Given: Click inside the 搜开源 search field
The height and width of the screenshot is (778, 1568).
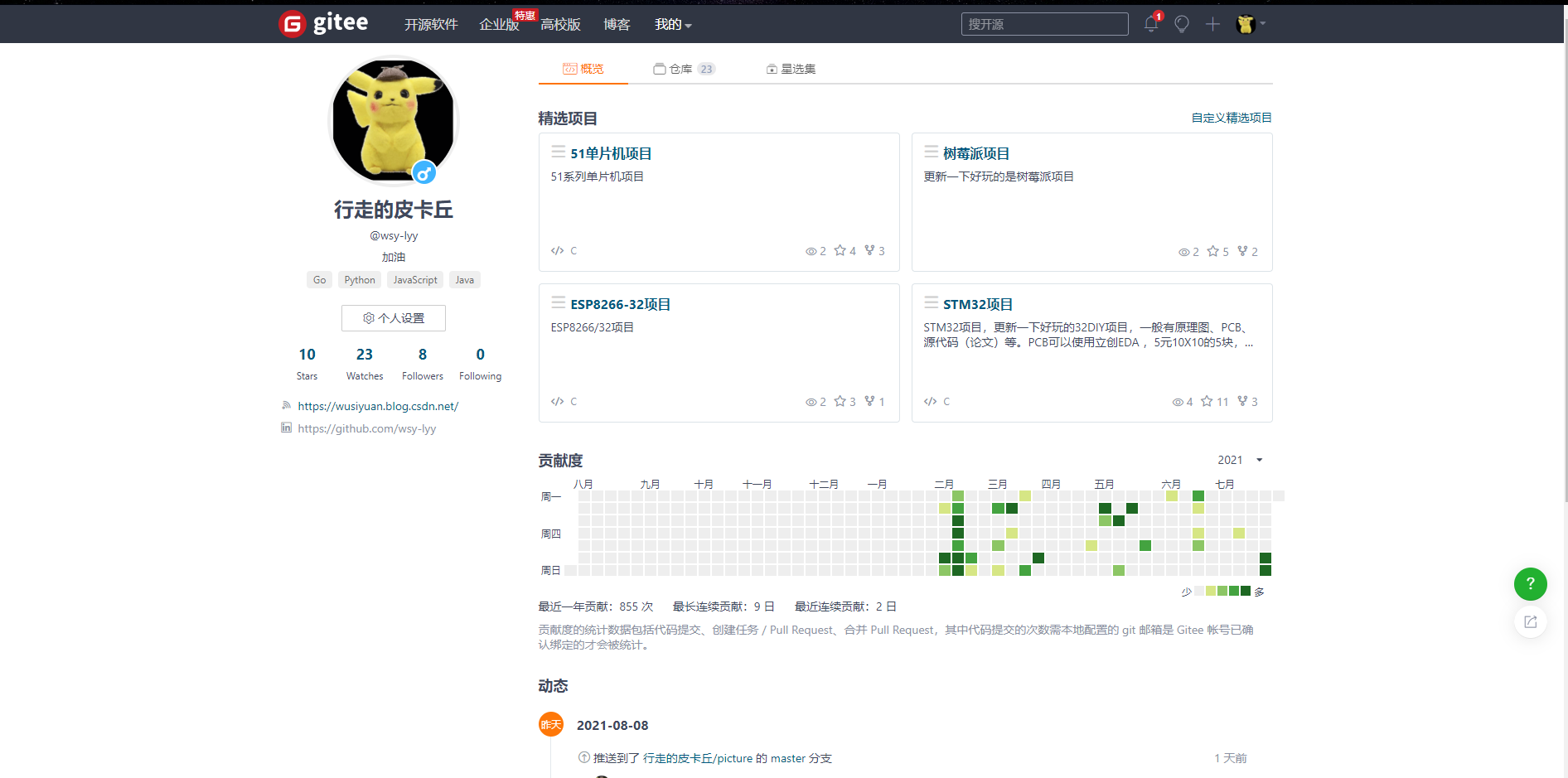Looking at the screenshot, I should (1043, 24).
